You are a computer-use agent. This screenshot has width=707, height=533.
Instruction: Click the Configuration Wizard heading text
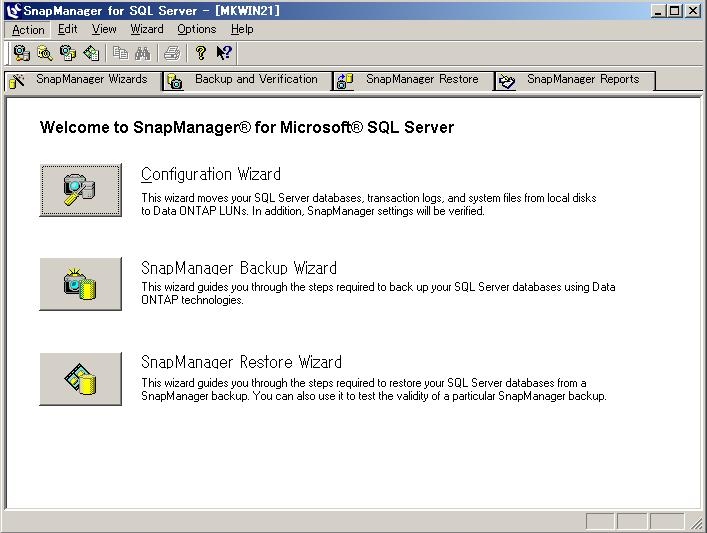[x=211, y=174]
